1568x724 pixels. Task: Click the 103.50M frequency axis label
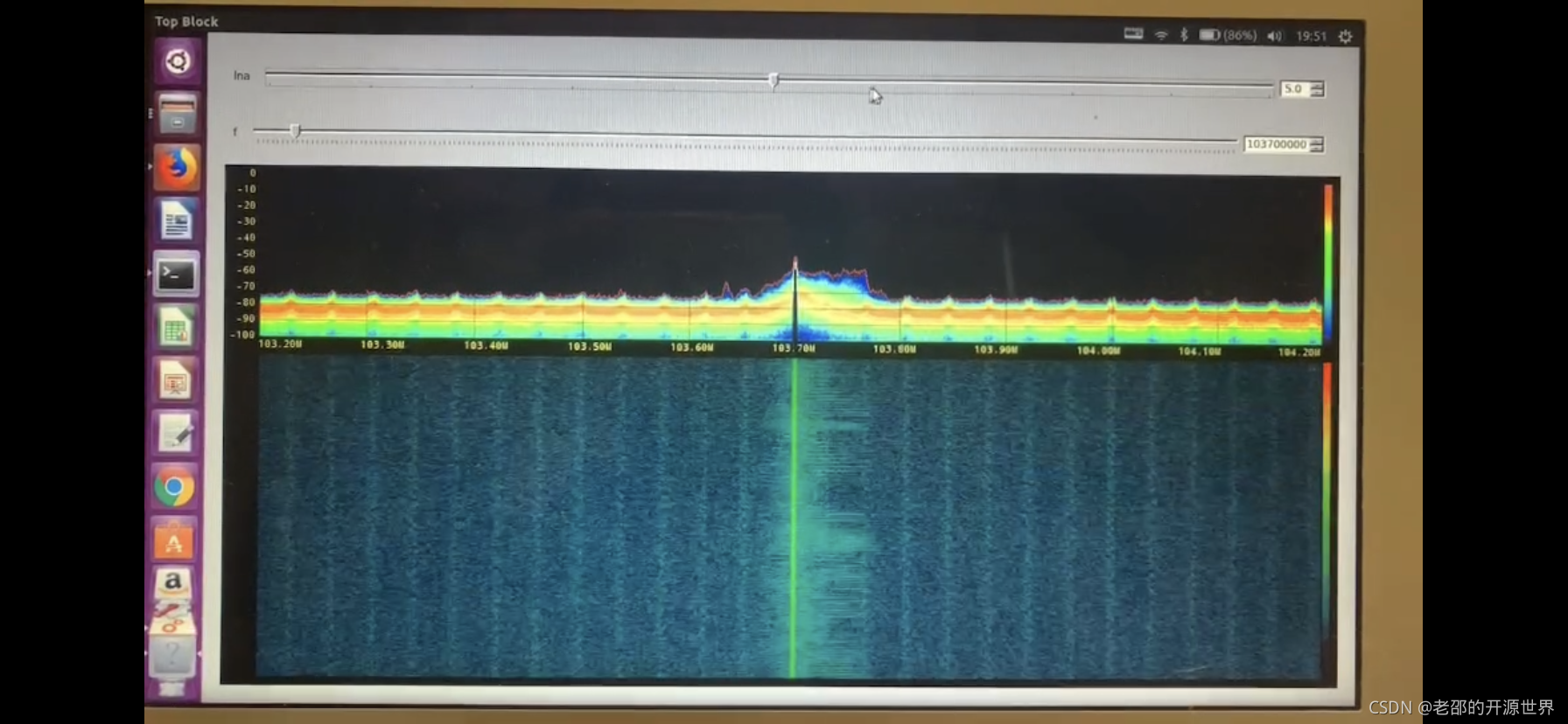point(590,346)
